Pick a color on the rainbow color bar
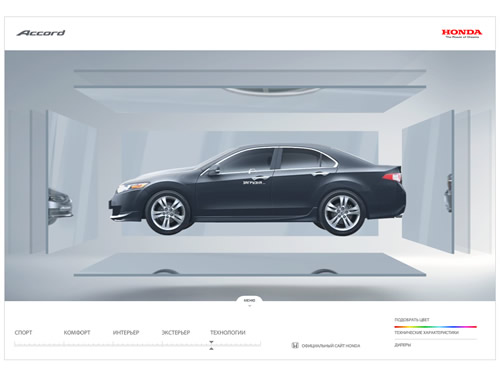Screen dimensions: 500x375 435,327
